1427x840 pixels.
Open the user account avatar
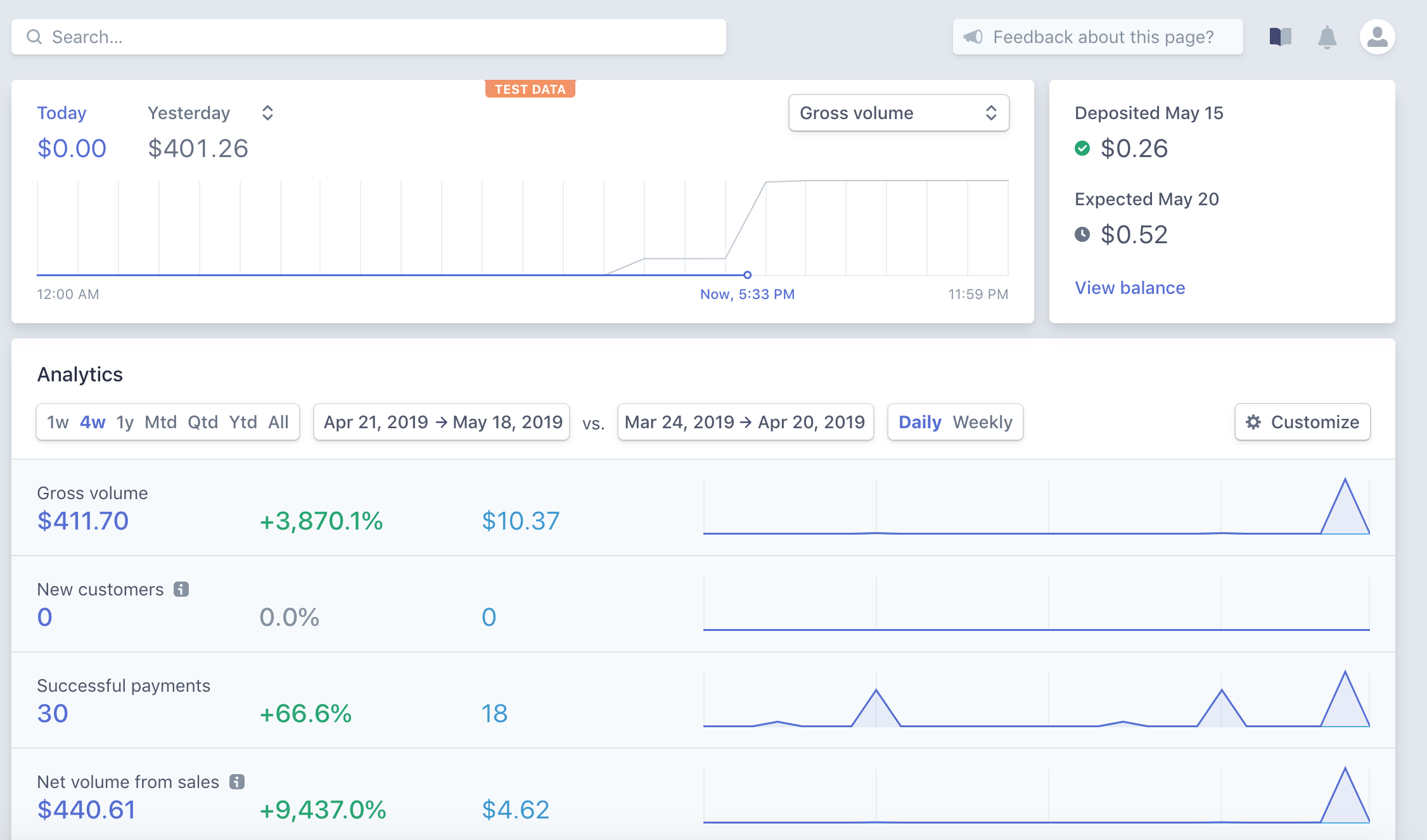click(1377, 37)
